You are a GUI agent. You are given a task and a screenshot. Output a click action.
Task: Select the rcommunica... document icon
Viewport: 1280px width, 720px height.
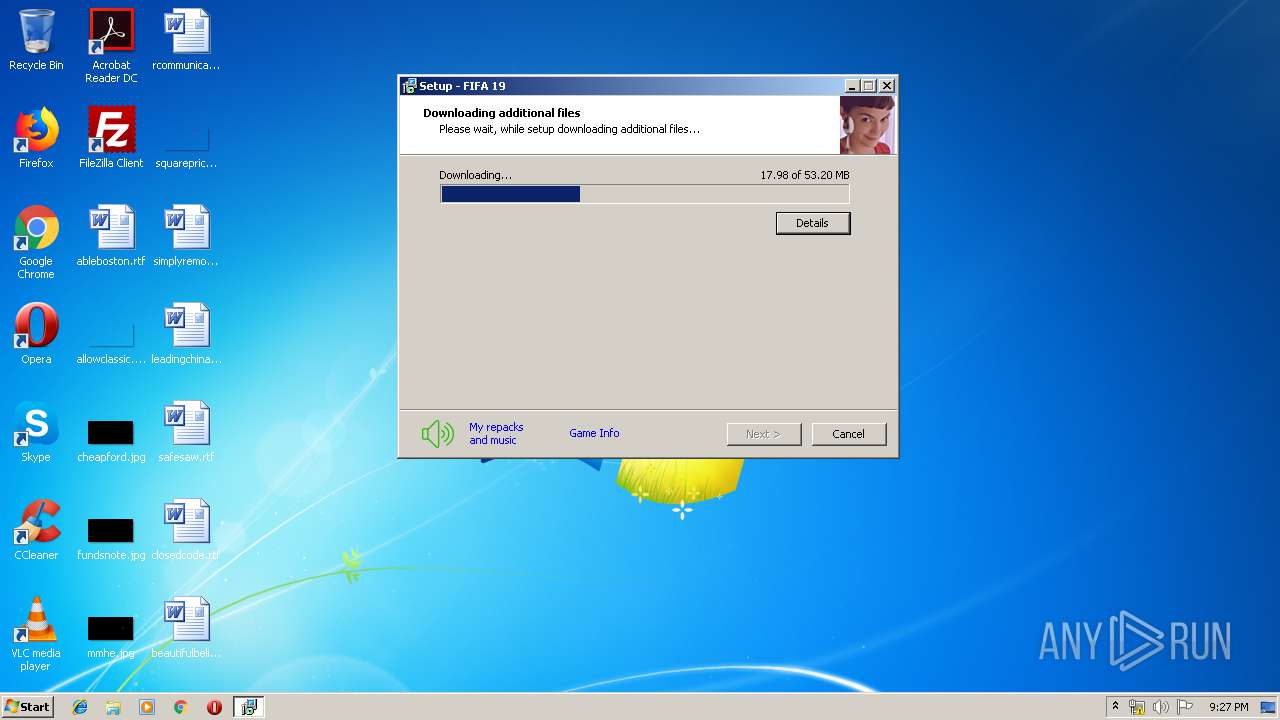click(x=186, y=40)
